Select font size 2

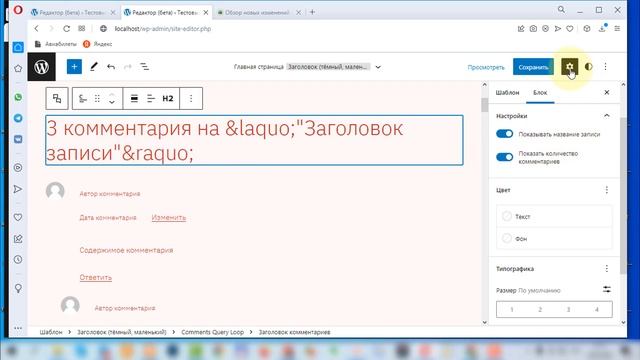tap(540, 309)
